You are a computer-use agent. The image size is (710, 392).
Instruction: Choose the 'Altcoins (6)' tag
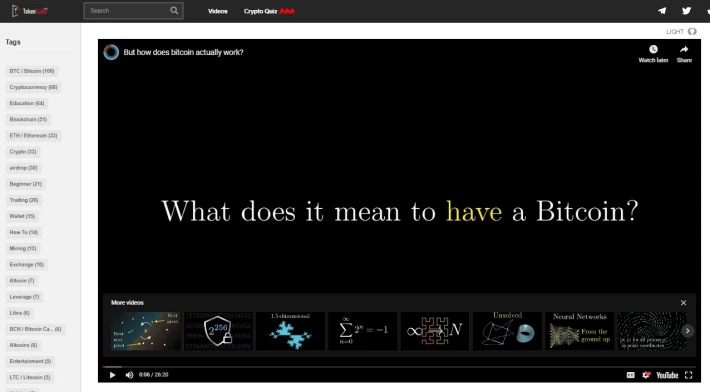(x=23, y=345)
